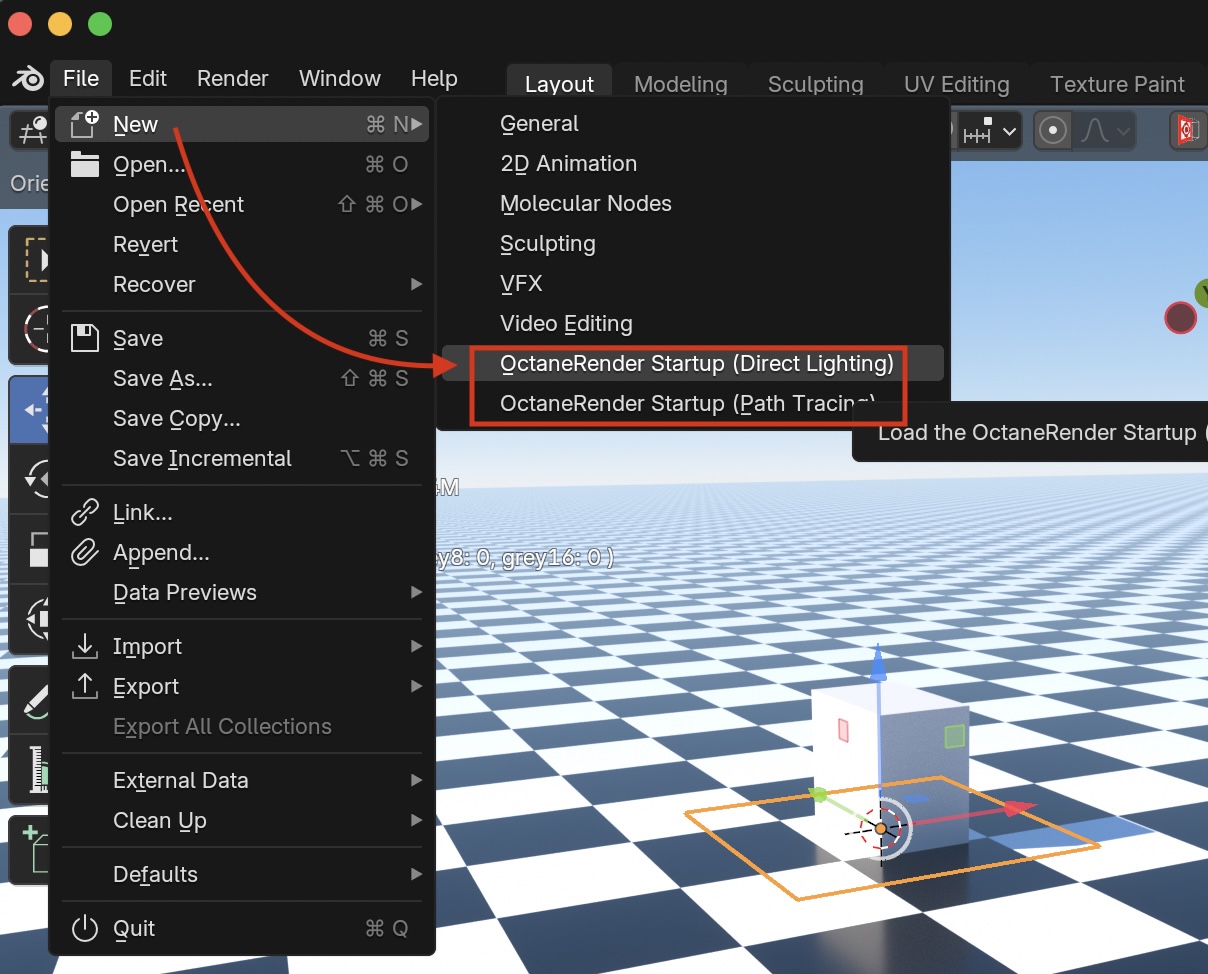Switch to the Layout workspace tab

pos(559,84)
